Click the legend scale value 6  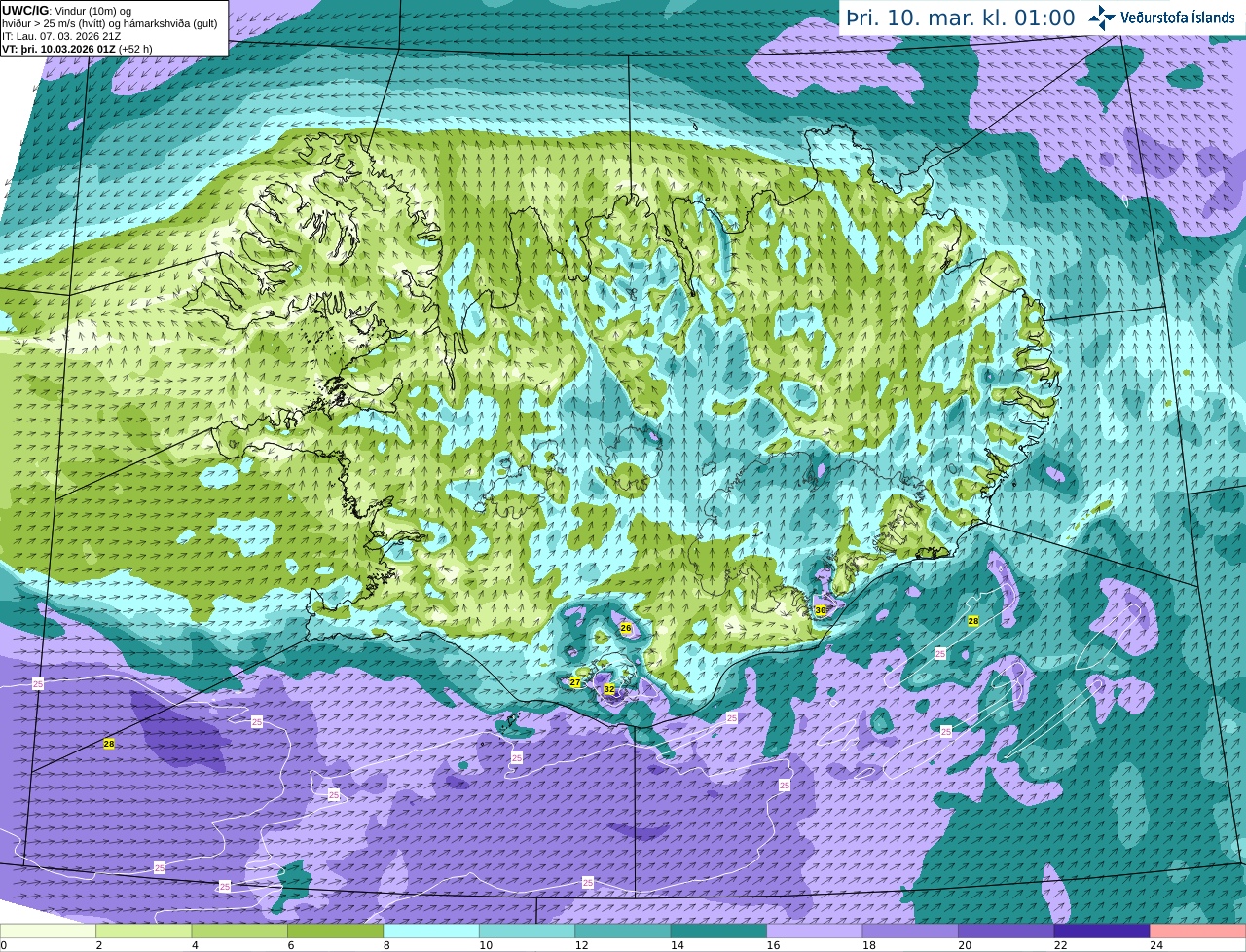click(290, 945)
